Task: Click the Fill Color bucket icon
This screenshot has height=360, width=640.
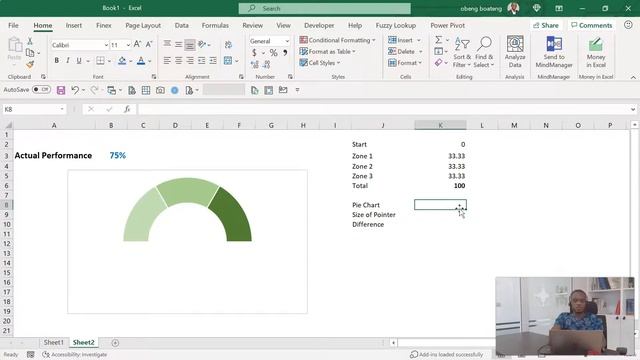Action: [122, 61]
